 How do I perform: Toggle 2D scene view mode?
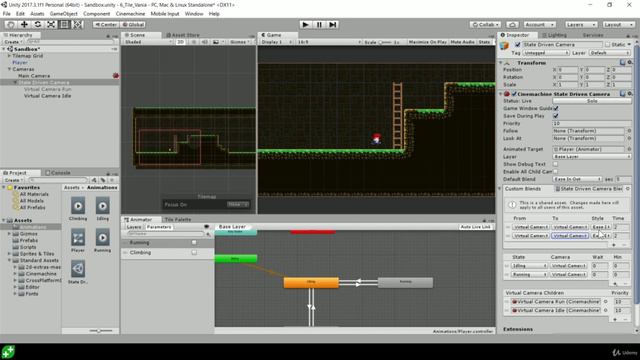point(181,42)
